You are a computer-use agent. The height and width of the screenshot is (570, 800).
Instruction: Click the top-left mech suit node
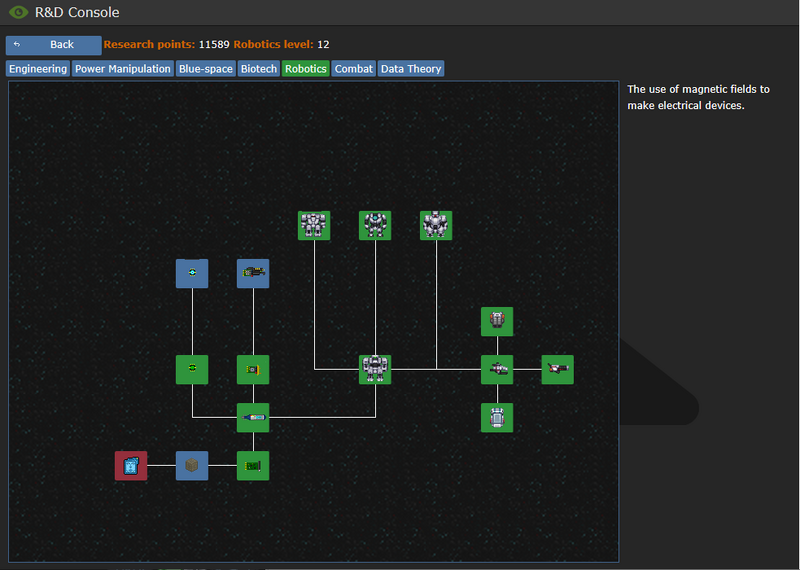point(314,225)
